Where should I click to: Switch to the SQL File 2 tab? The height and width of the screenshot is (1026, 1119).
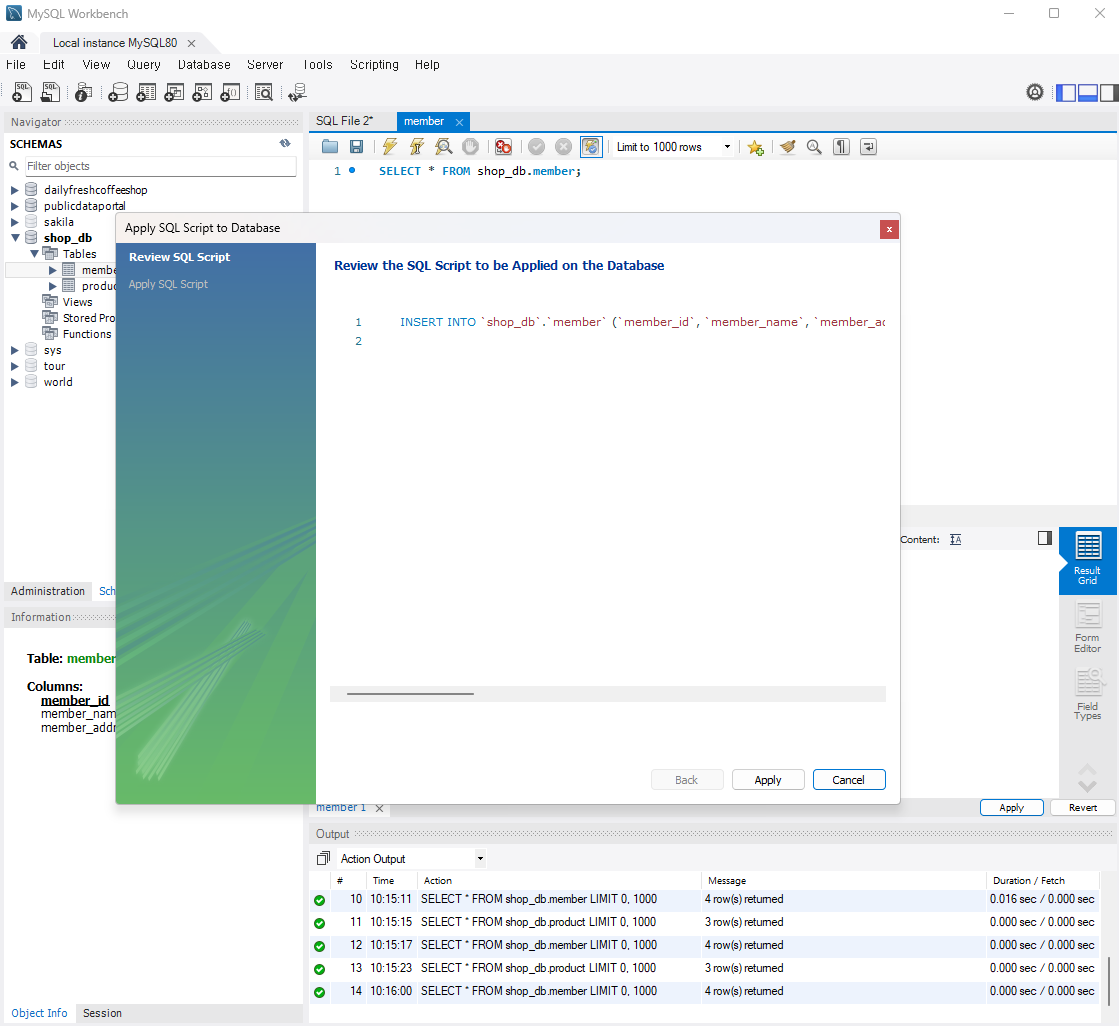tap(345, 121)
